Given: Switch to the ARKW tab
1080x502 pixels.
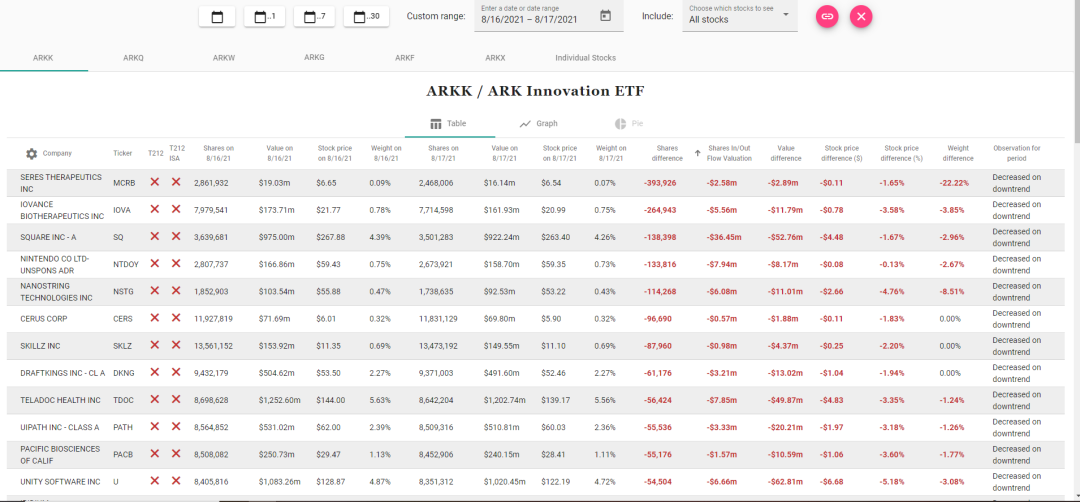Looking at the screenshot, I should (x=224, y=58).
